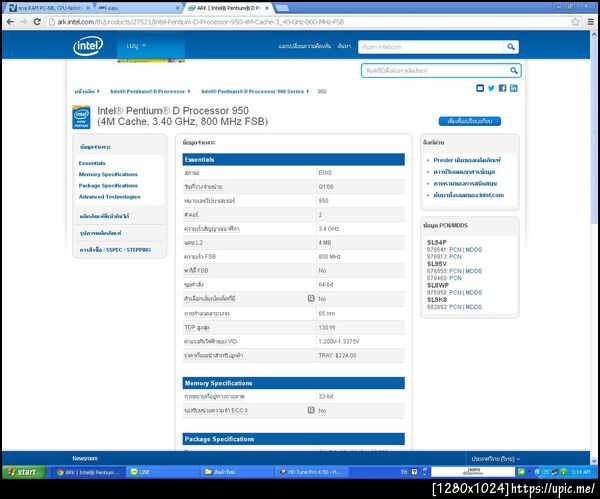Switch to the second browser tab

[139, 8]
